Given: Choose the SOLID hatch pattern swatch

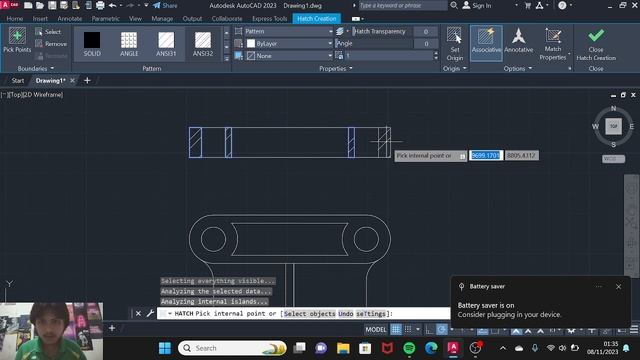Looking at the screenshot, I should pos(92,44).
